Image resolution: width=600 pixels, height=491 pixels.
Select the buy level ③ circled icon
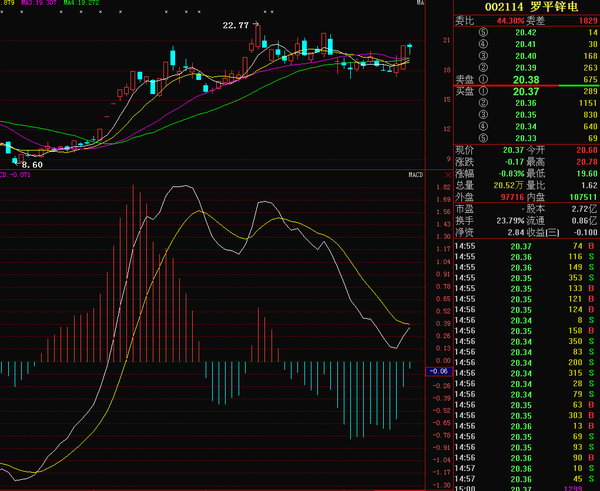coord(485,114)
